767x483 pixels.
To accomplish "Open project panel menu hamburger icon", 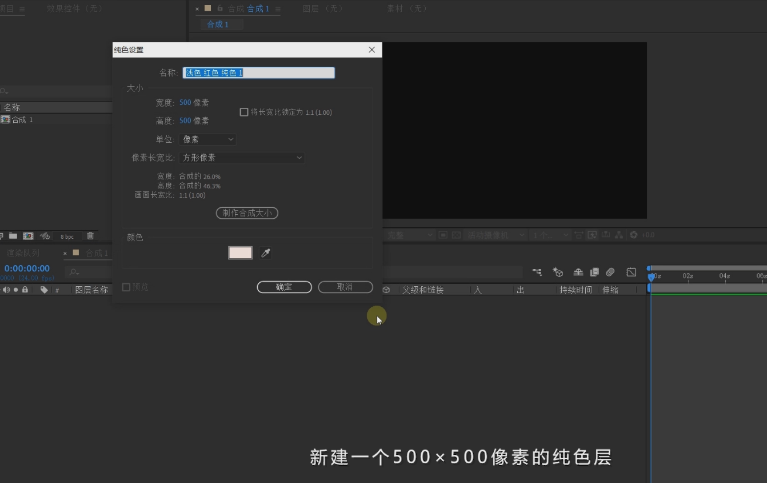I will [x=22, y=9].
